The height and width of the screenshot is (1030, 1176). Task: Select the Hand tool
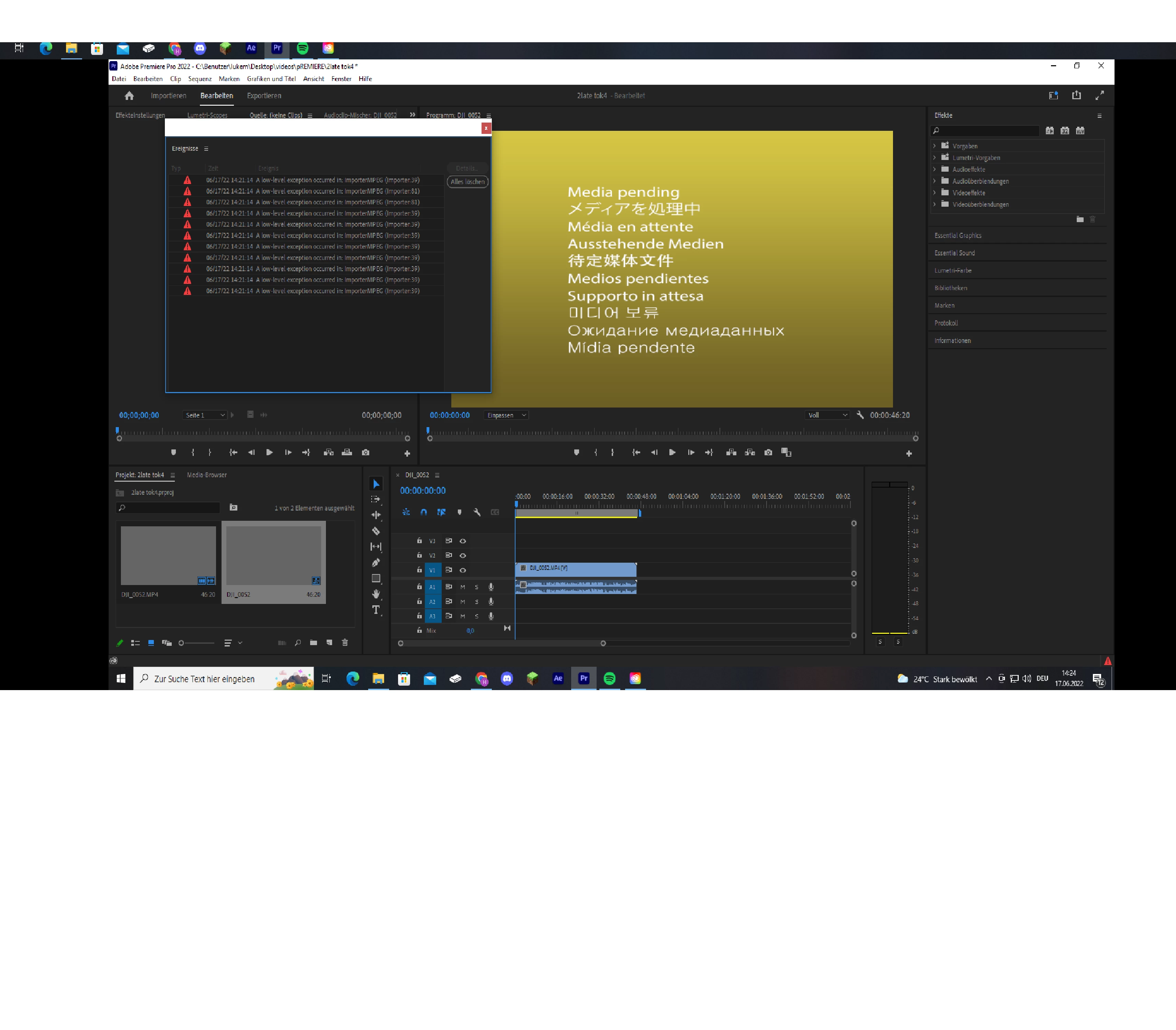[375, 594]
